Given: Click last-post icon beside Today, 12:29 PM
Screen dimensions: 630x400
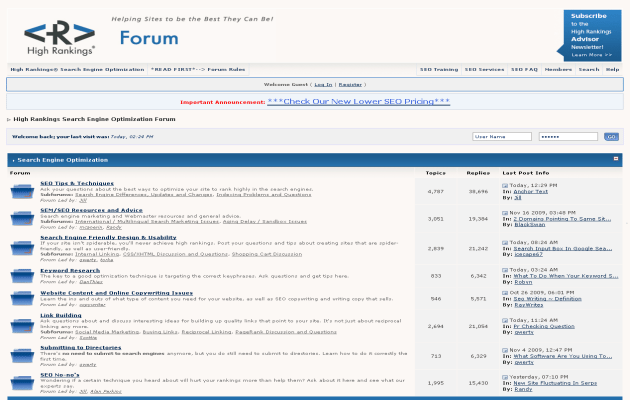Looking at the screenshot, I should pos(505,186).
